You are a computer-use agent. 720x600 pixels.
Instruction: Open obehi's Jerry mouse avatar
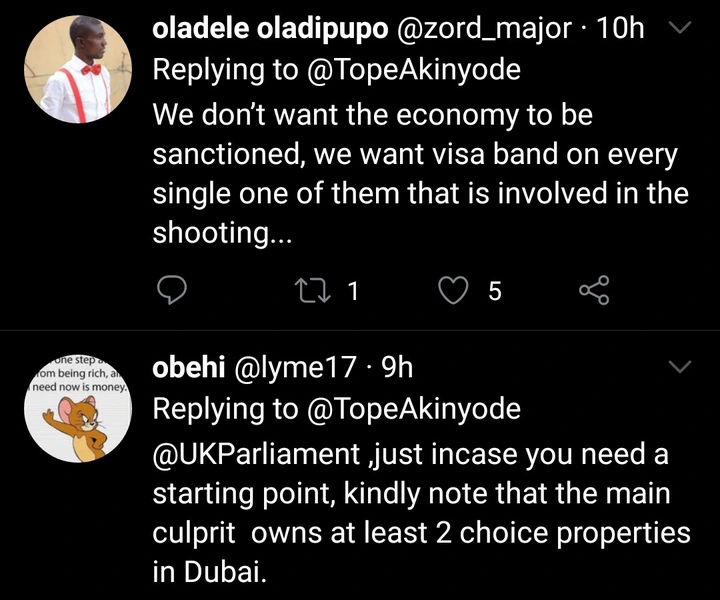(77, 408)
